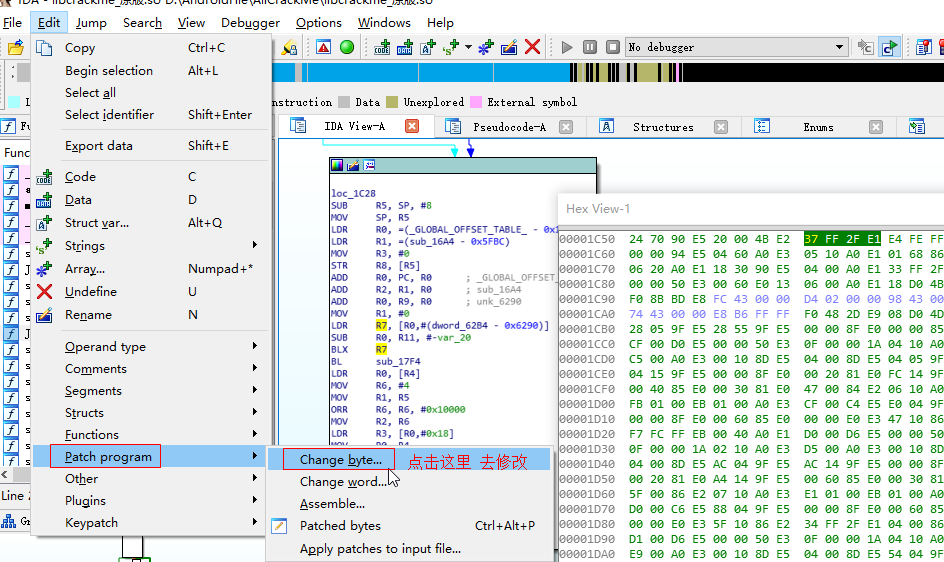Click the grayed C arrow toolbar icon
Screen dimensions: 944x562
[866, 47]
